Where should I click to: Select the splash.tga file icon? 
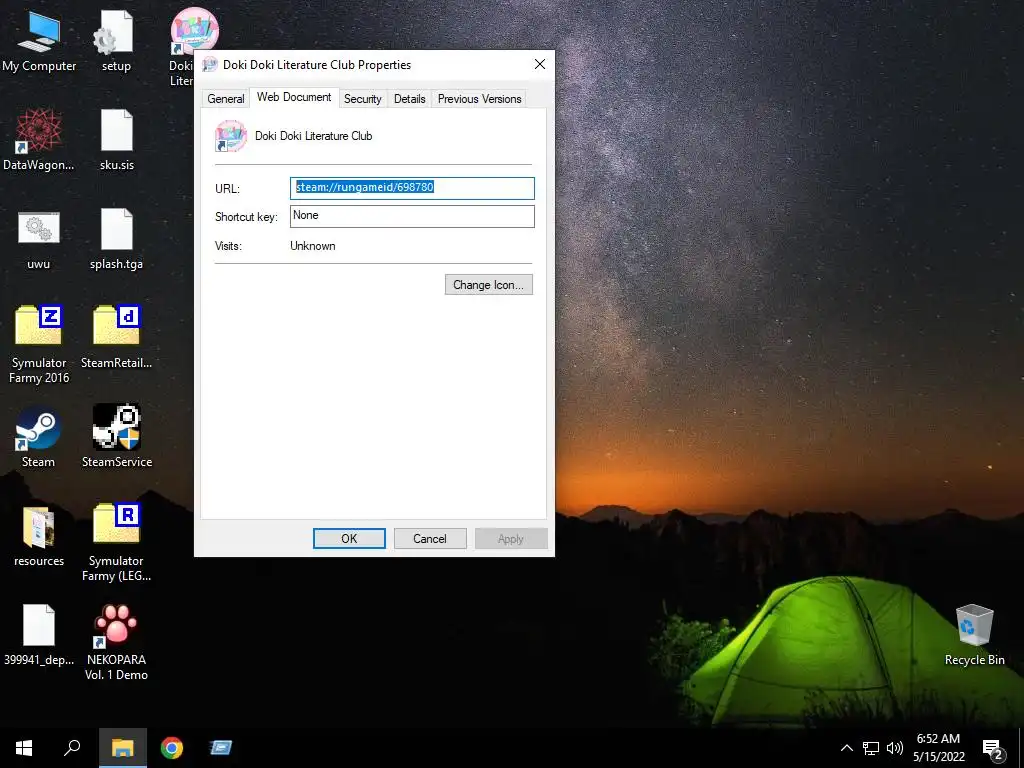point(116,238)
